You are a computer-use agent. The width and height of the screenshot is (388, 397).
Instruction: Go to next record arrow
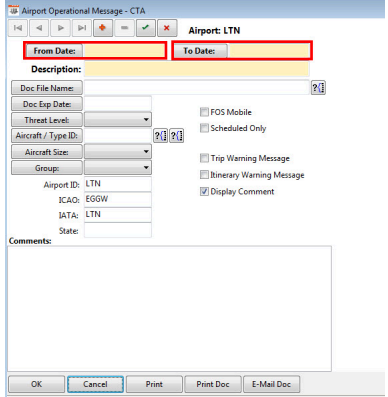pos(61,28)
